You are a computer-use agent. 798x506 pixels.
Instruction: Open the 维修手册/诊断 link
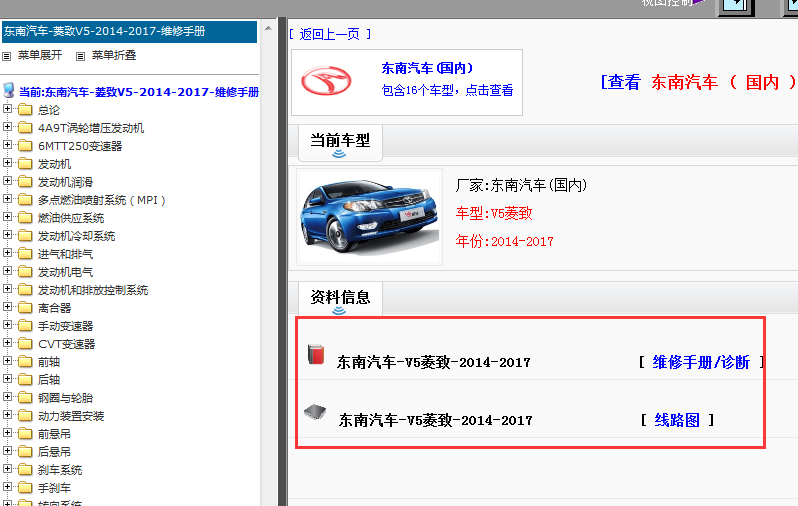coord(701,362)
